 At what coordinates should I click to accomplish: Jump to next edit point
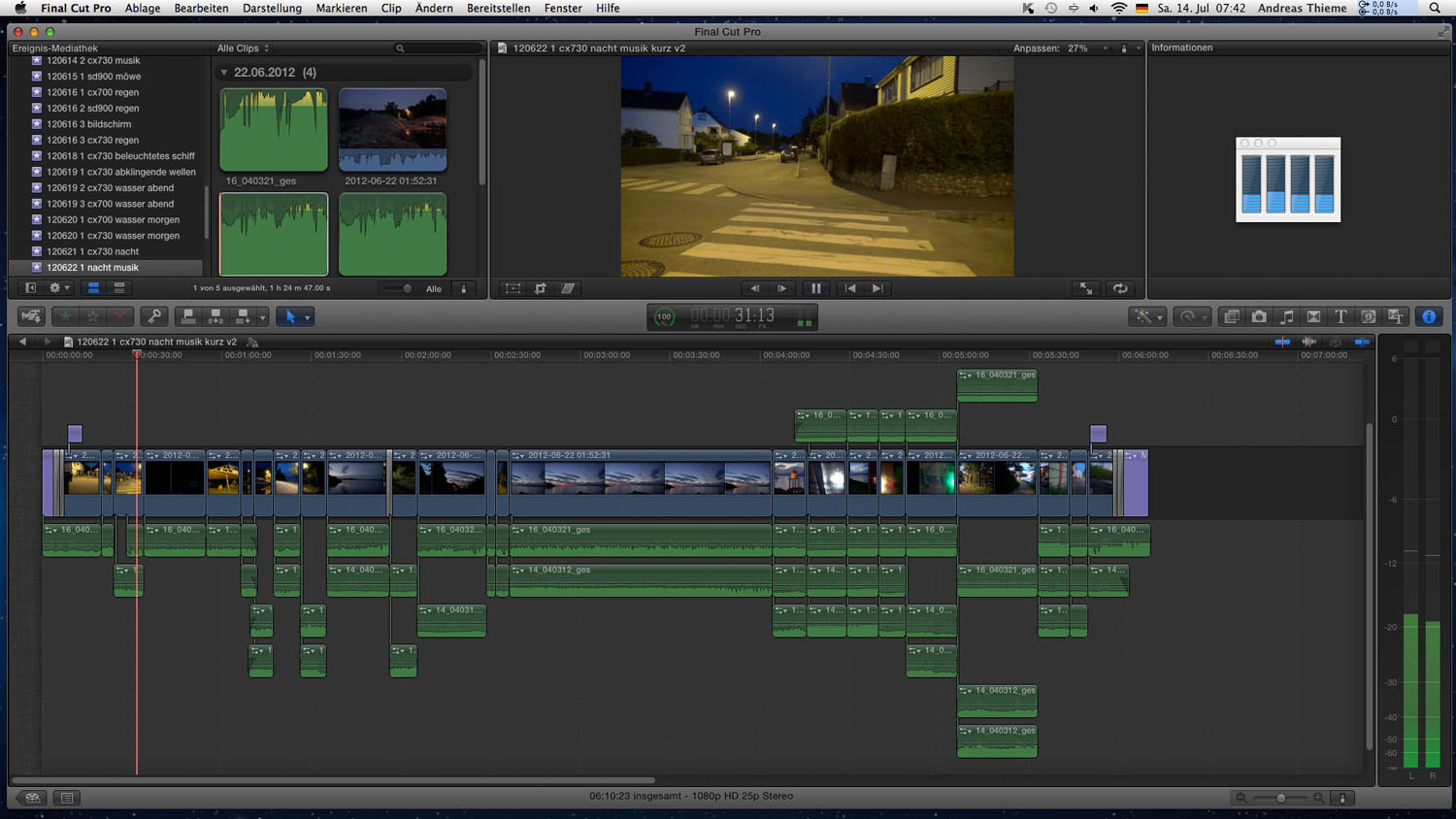(x=877, y=288)
